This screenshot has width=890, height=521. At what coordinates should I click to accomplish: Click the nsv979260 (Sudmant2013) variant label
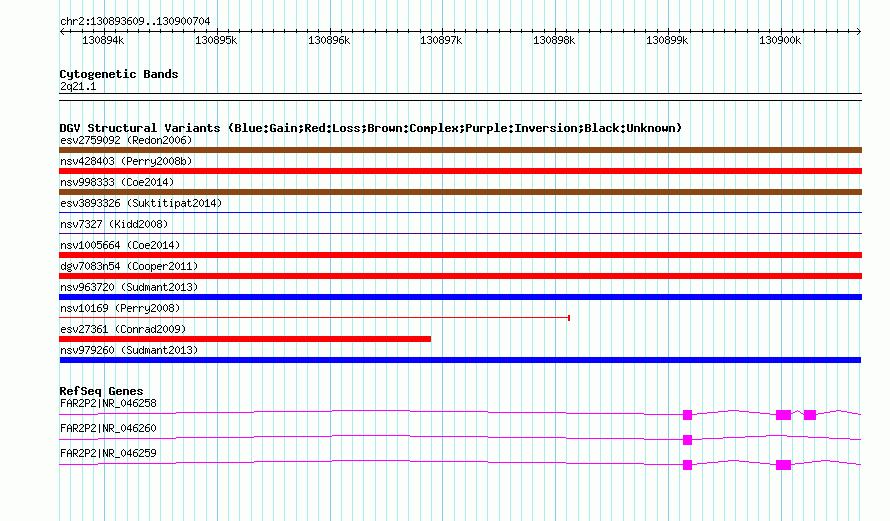[129, 350]
